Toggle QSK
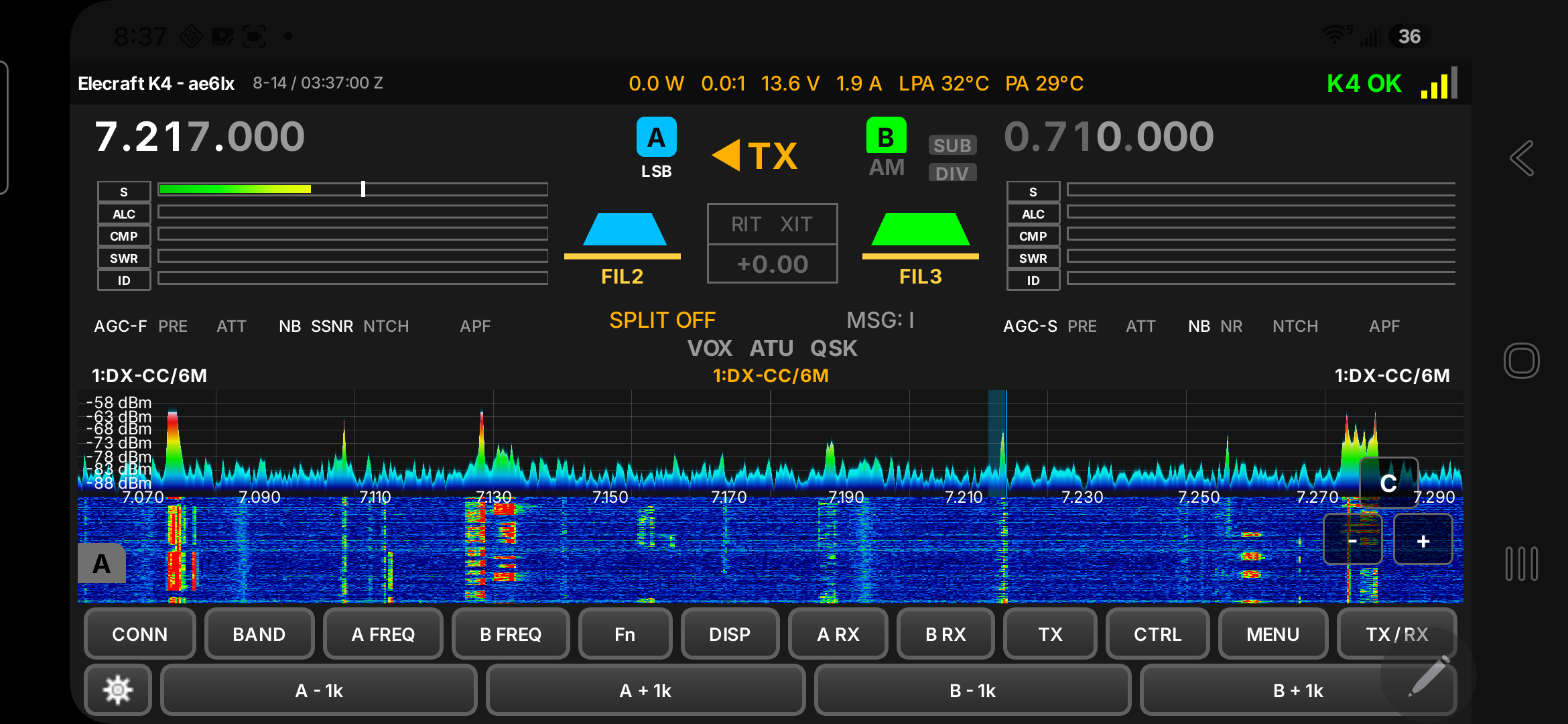Viewport: 1568px width, 724px height. click(x=834, y=349)
